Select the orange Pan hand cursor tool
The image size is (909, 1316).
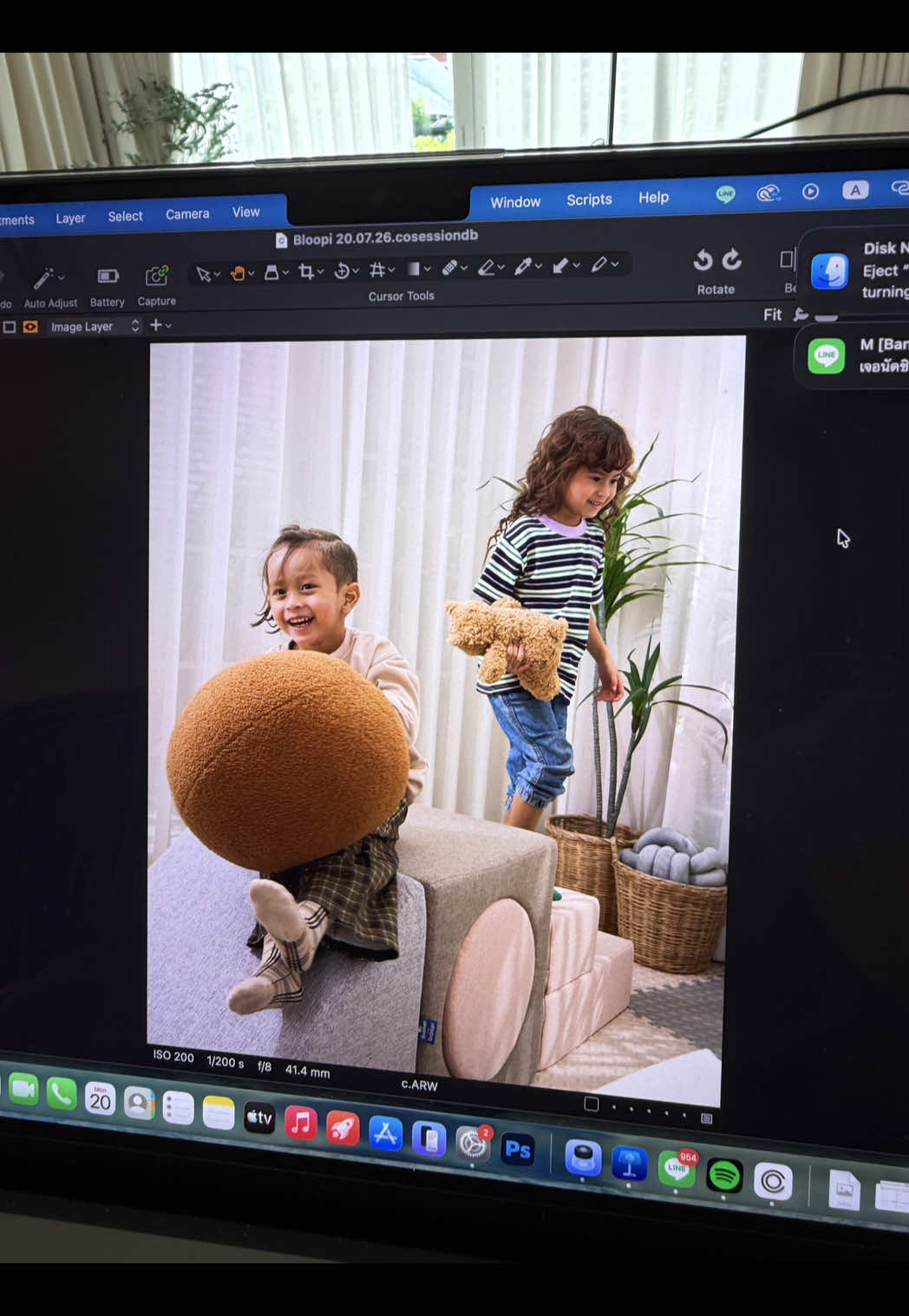(x=237, y=273)
